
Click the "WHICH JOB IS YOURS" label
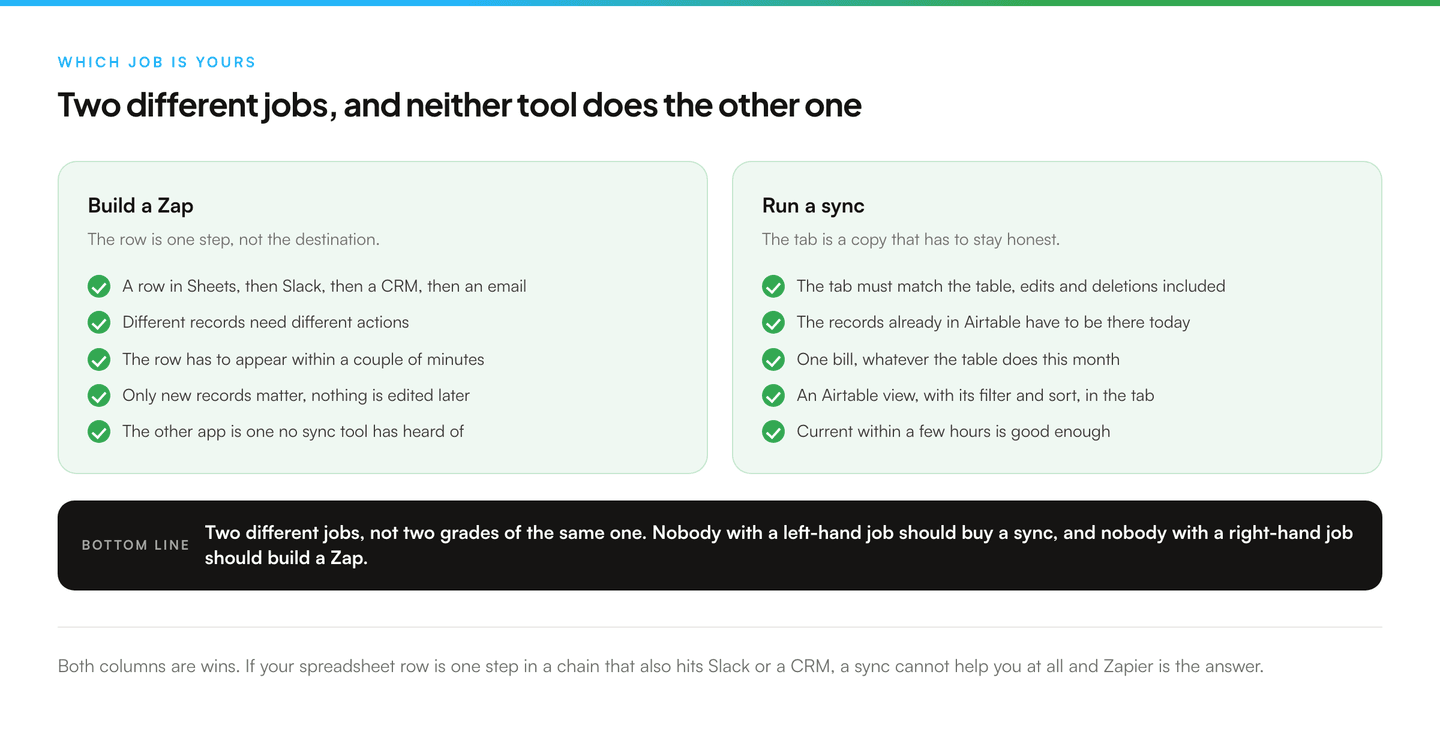(x=157, y=62)
